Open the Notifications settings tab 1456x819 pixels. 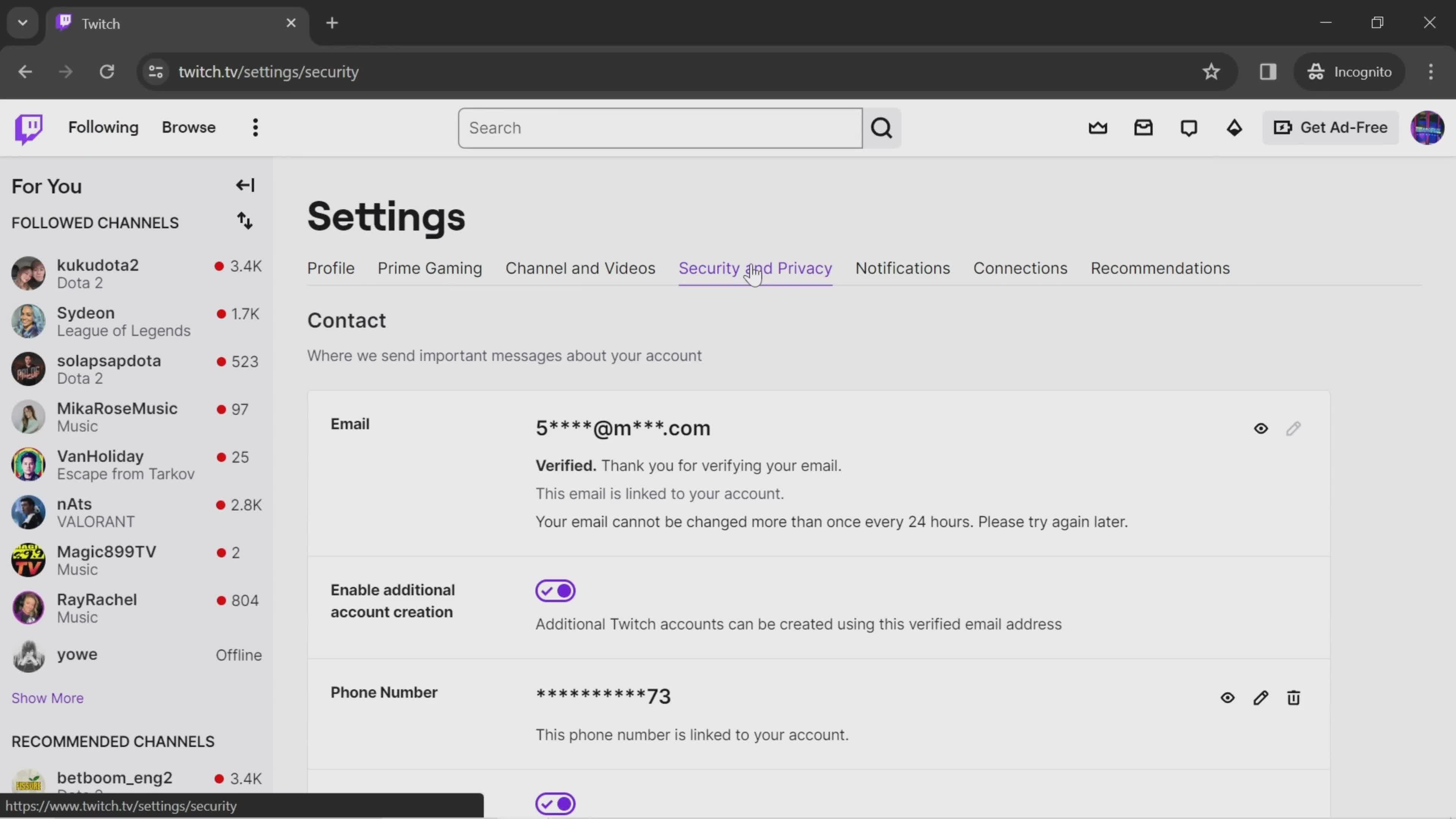pyautogui.click(x=902, y=268)
